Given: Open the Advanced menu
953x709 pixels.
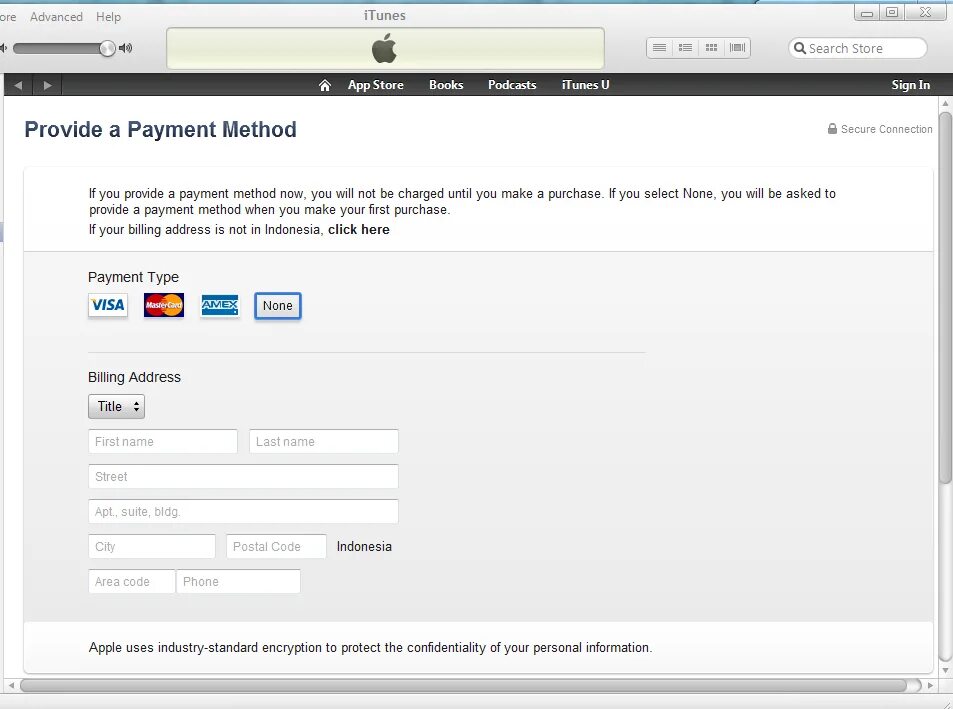Looking at the screenshot, I should coord(57,17).
